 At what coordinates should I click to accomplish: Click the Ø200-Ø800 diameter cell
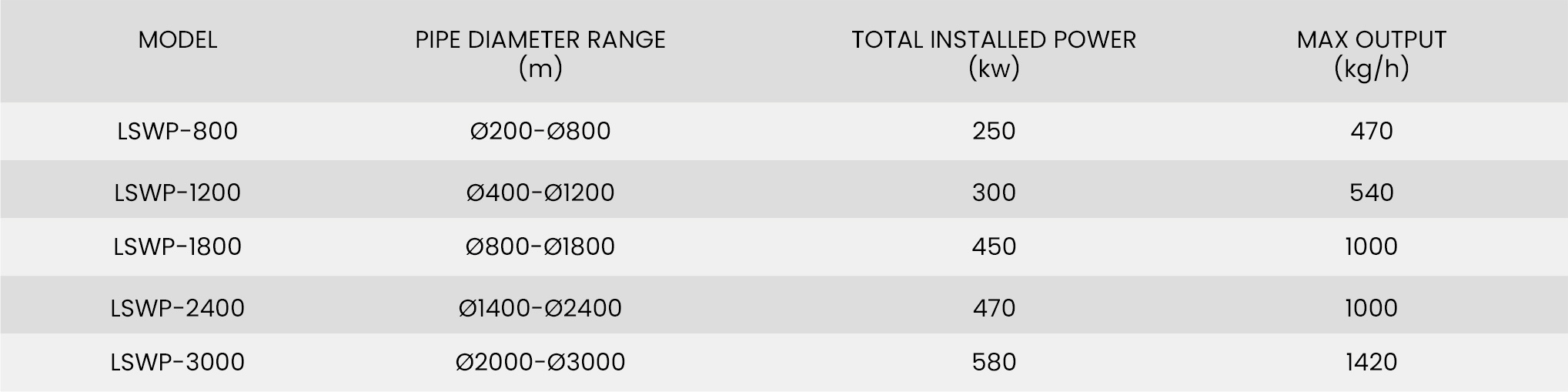pyautogui.click(x=540, y=131)
